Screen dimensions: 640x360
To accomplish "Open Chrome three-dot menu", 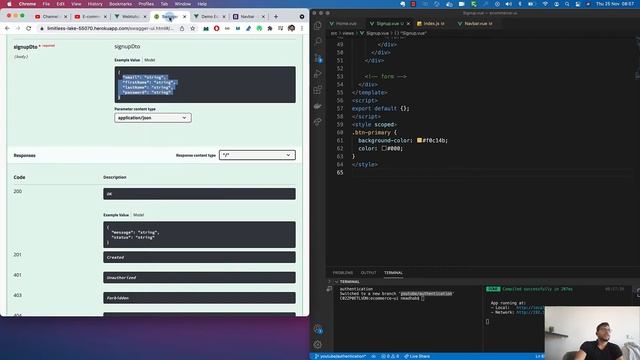I will pyautogui.click(x=302, y=28).
